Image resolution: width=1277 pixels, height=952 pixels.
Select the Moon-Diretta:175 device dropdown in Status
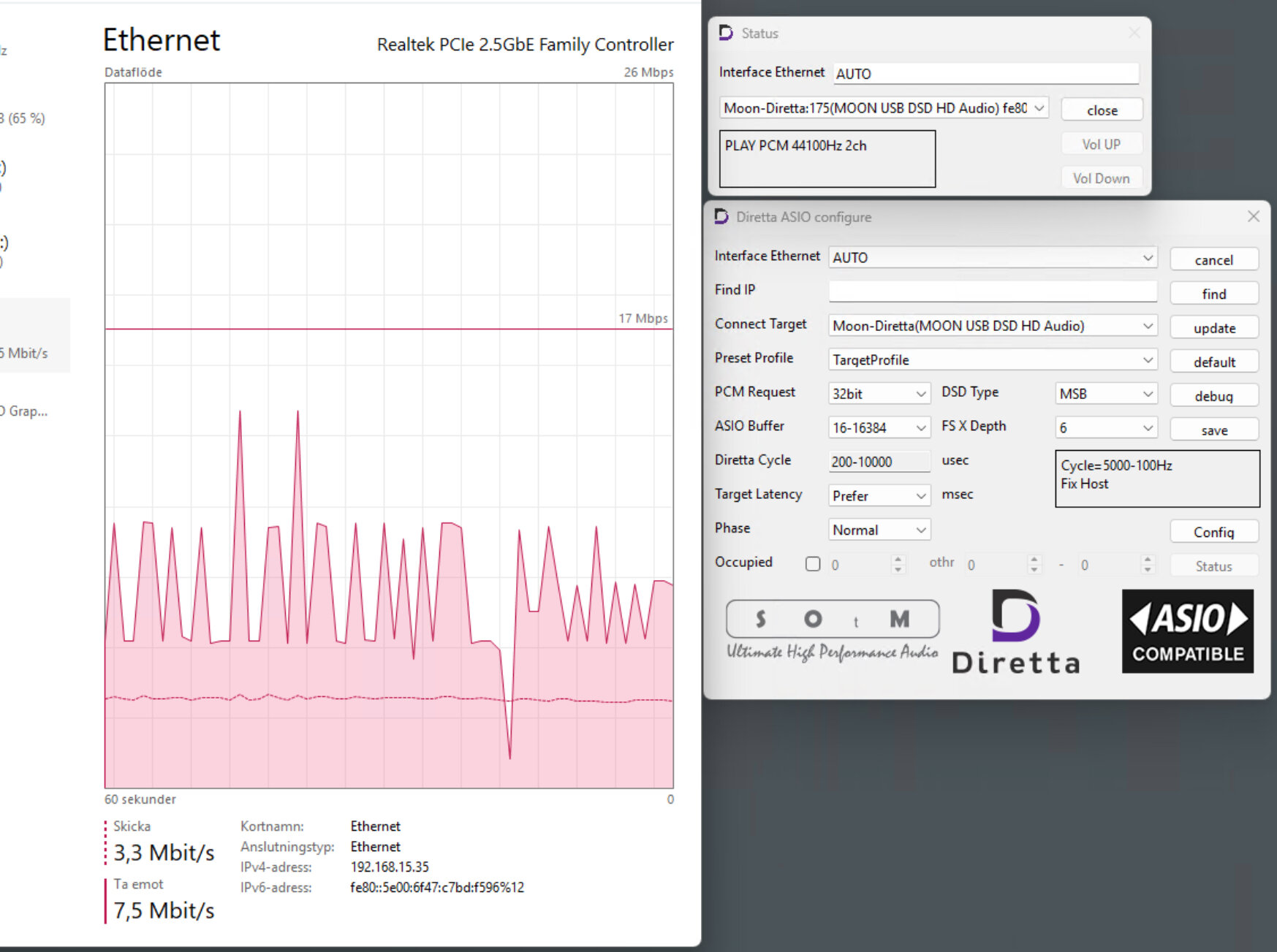click(884, 108)
